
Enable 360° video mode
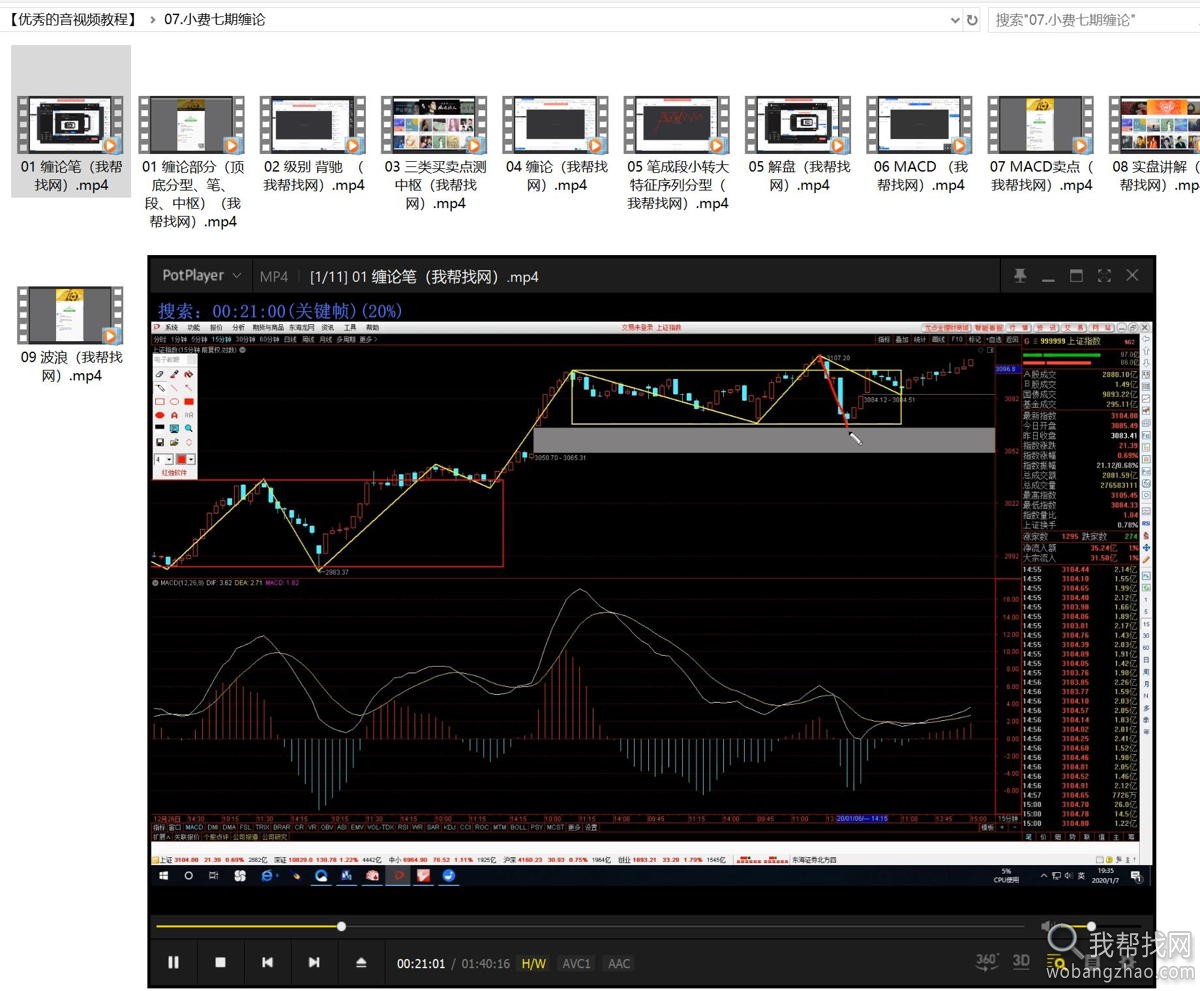(987, 961)
